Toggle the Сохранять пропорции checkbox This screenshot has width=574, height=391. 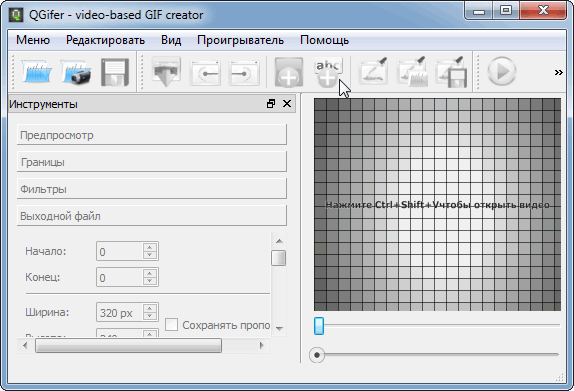pos(171,325)
